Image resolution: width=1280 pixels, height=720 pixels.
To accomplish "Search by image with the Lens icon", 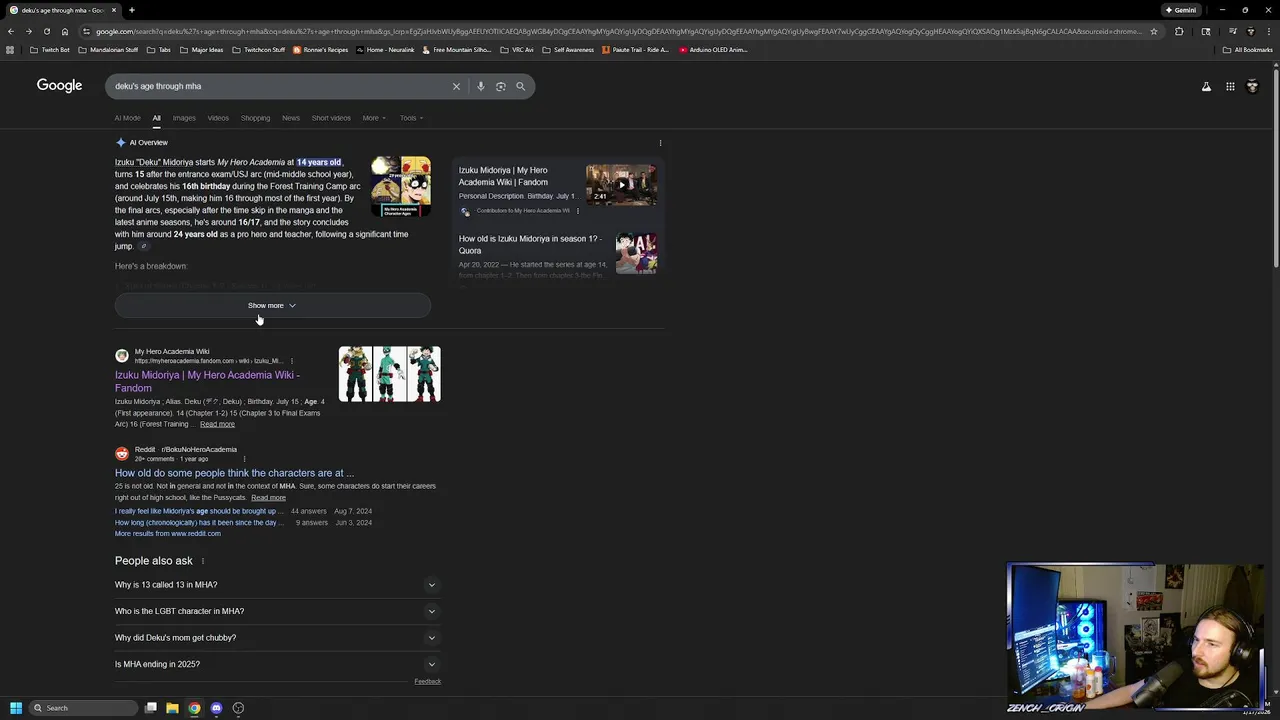I will pyautogui.click(x=501, y=86).
